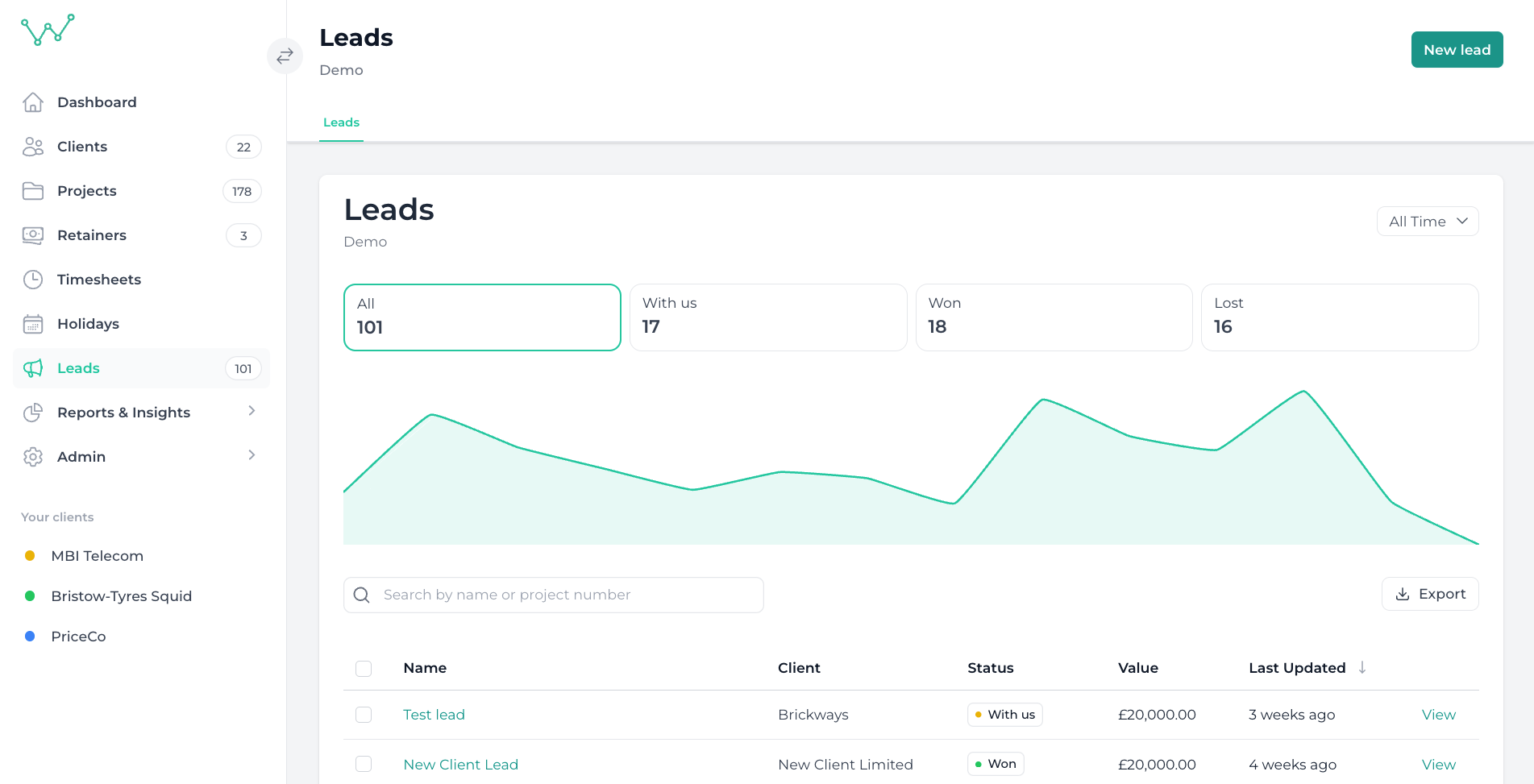
Task: Toggle the select-all checkbox in table header
Action: tap(364, 669)
